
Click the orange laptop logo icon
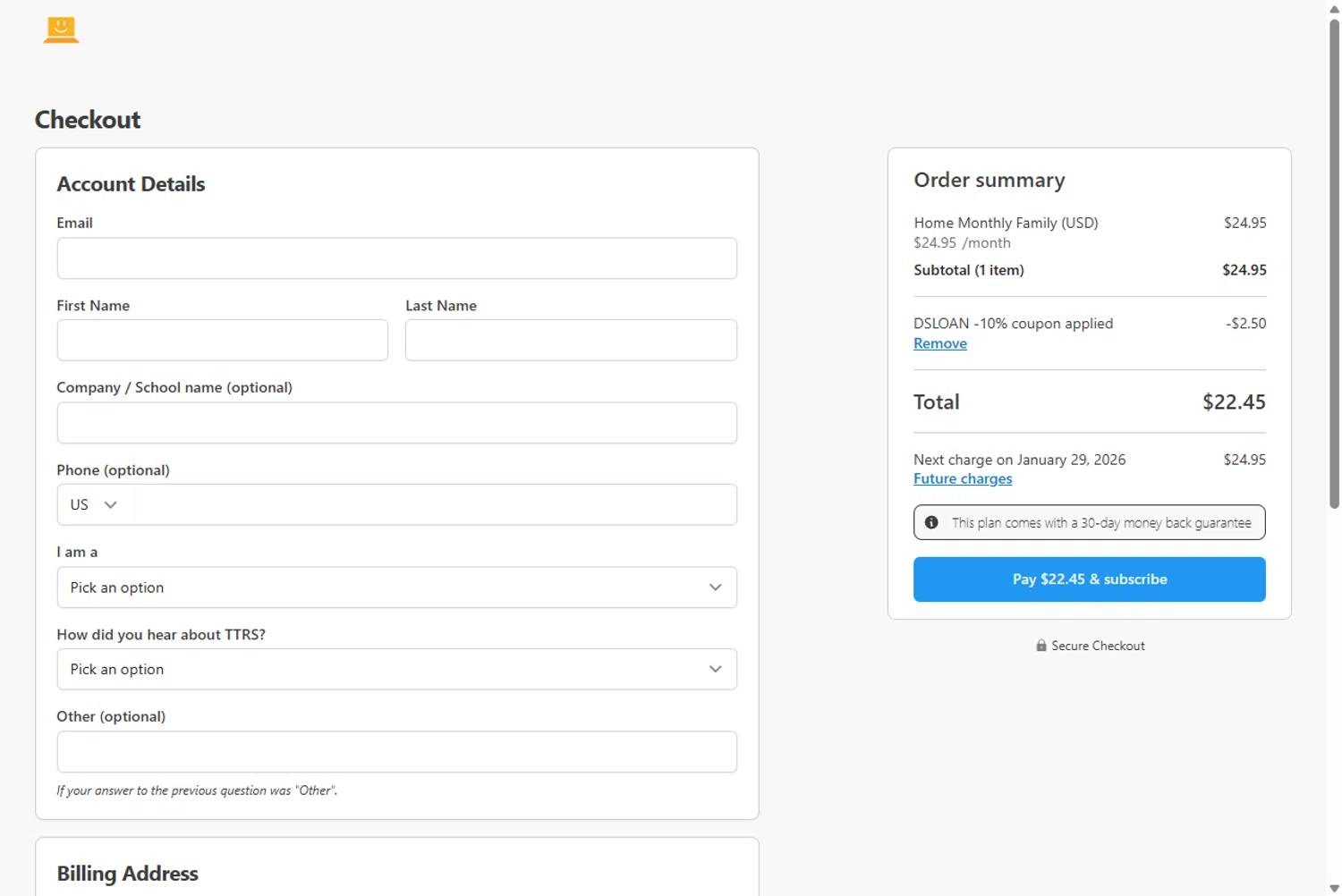pos(61,30)
